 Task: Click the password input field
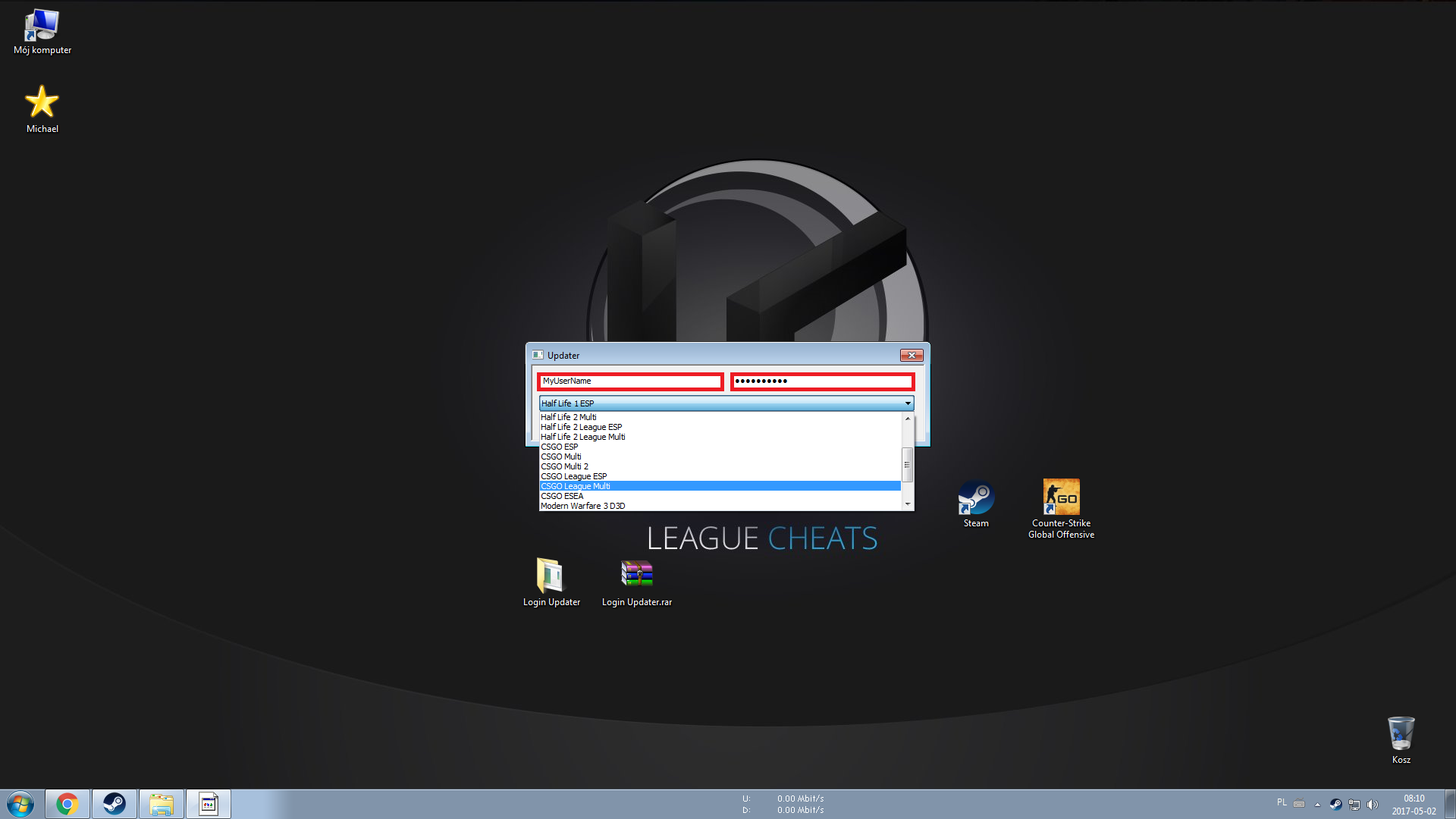[823, 381]
